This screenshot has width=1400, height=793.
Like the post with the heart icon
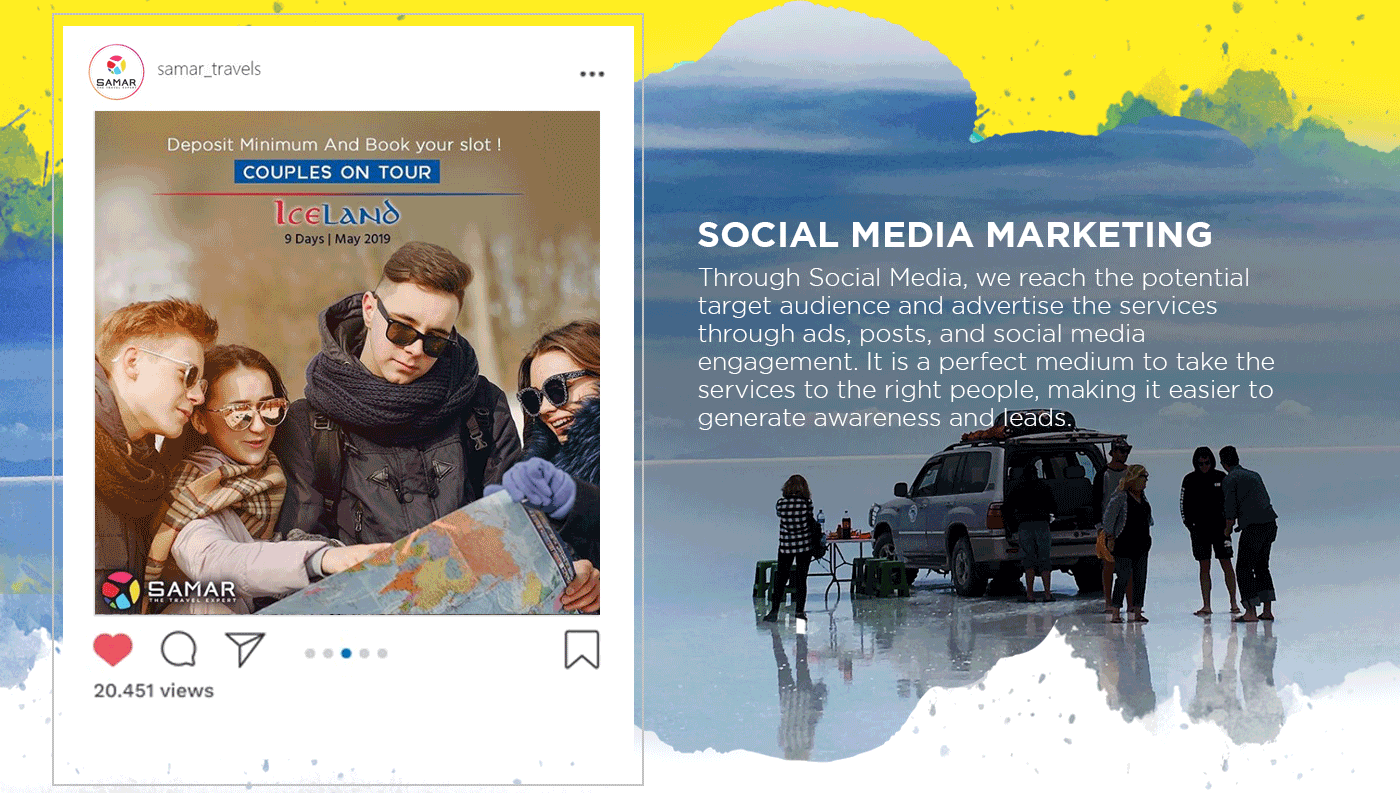(113, 650)
